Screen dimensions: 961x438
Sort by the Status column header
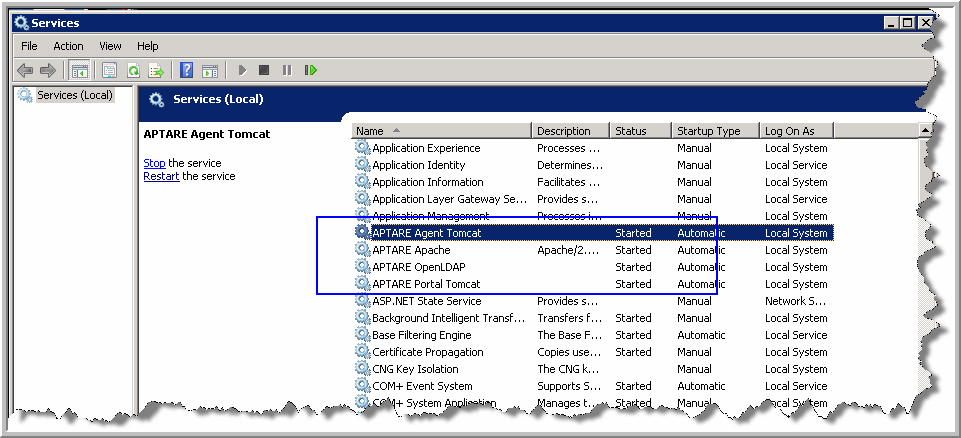click(630, 131)
